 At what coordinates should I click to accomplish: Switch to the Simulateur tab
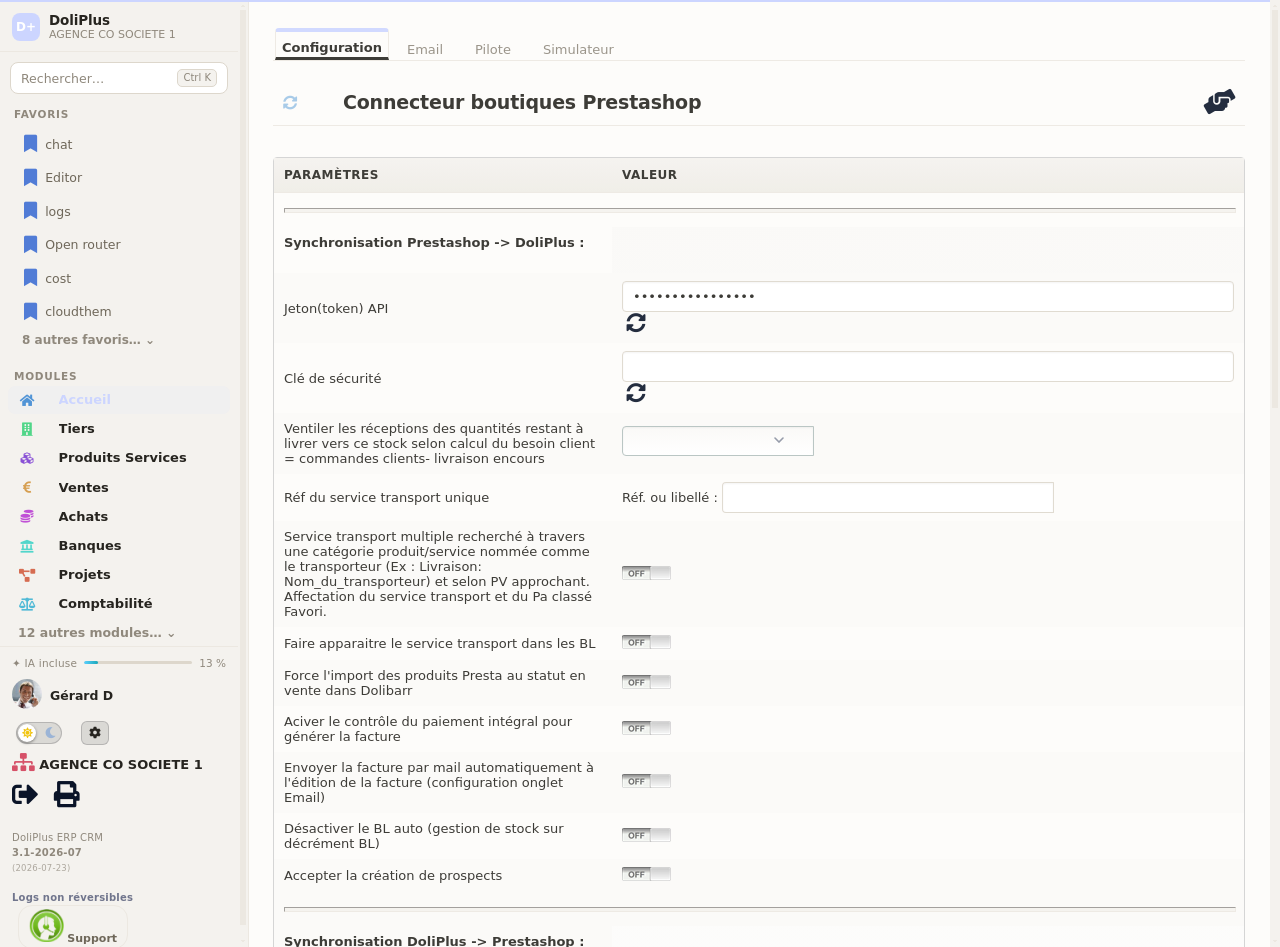pyautogui.click(x=578, y=49)
